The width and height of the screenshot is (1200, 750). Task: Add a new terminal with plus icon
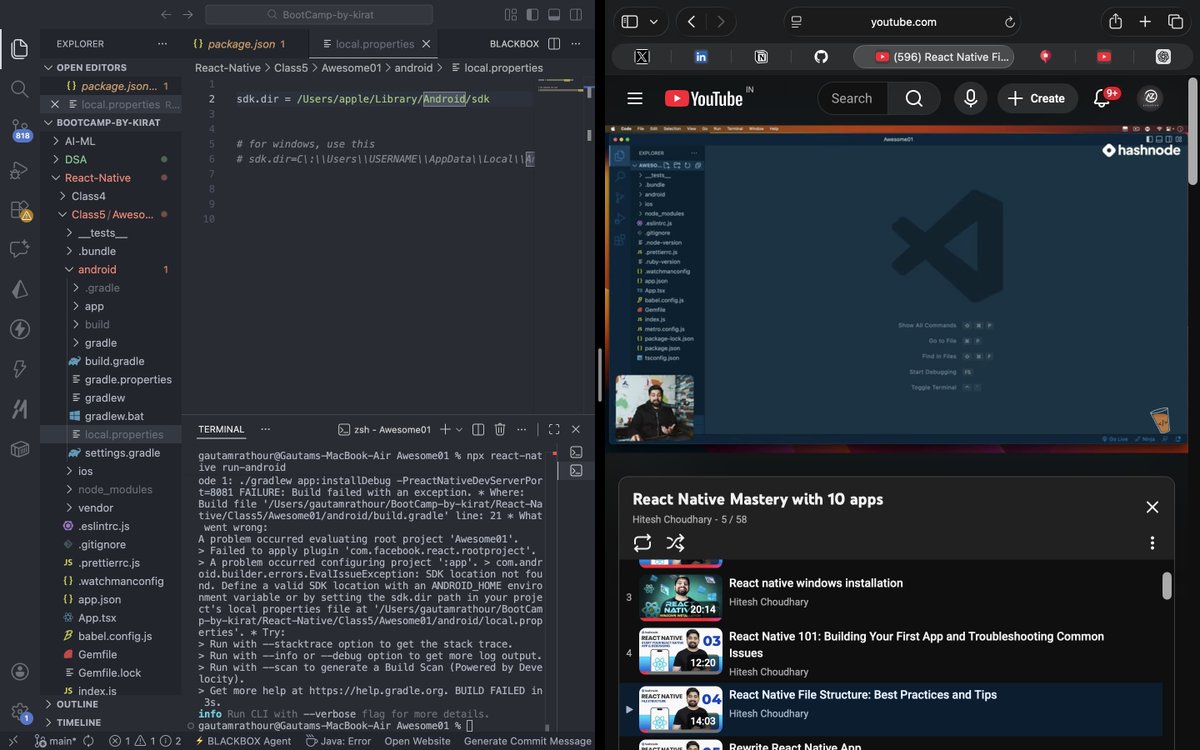pos(445,429)
